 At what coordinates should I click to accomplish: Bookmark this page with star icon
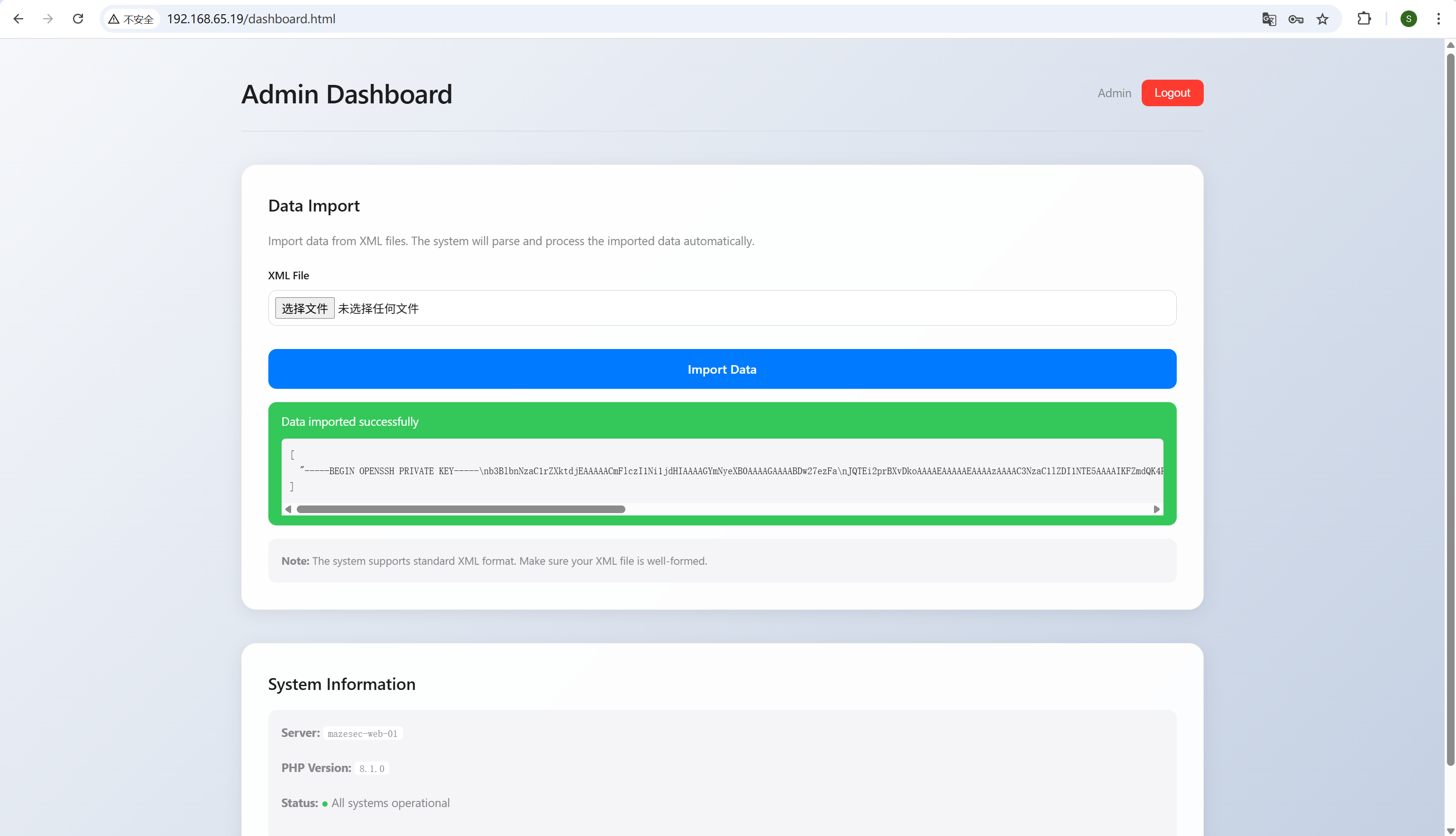pyautogui.click(x=1322, y=19)
